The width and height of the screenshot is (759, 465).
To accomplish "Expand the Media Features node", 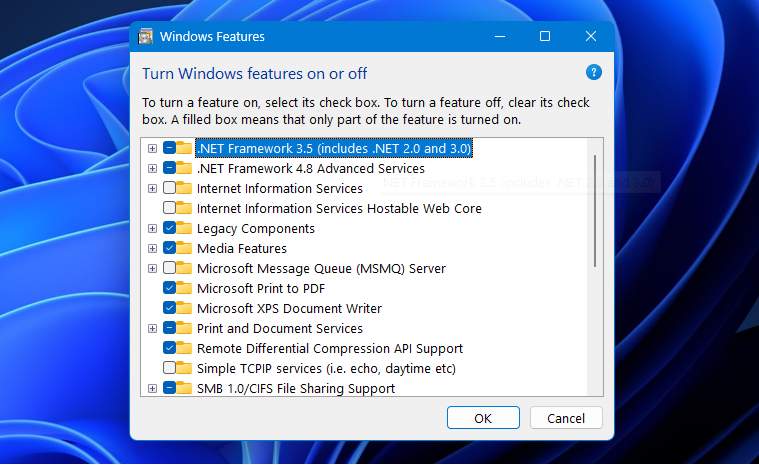I will 152,248.
